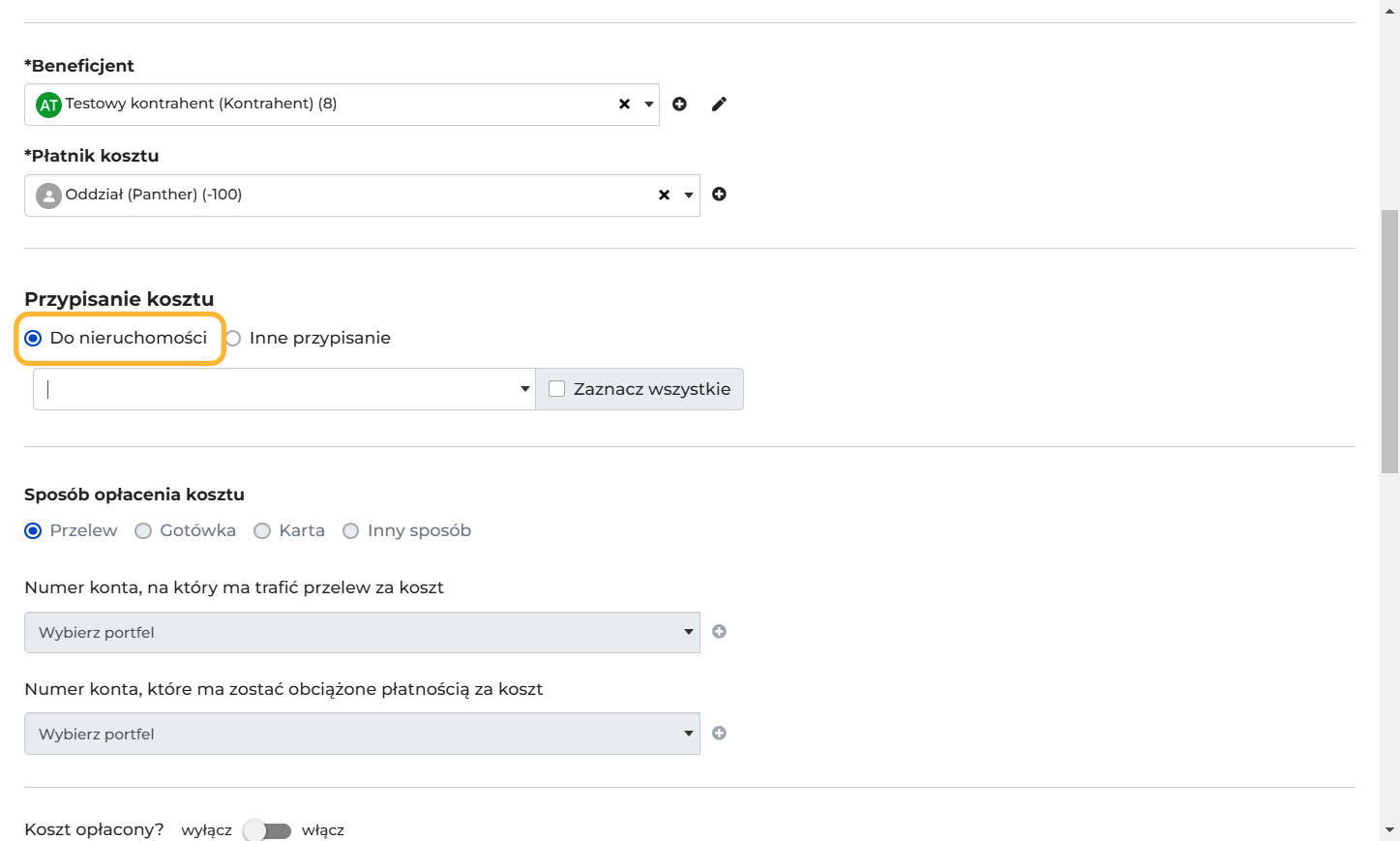Choose Gotówka as payment method
This screenshot has width=1400, height=841.
[143, 530]
